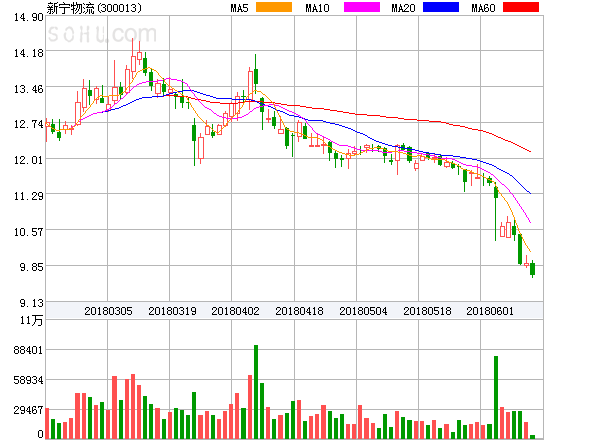The height and width of the screenshot is (440, 600).
Task: Click the 20180319 date label
Action: coord(172,311)
